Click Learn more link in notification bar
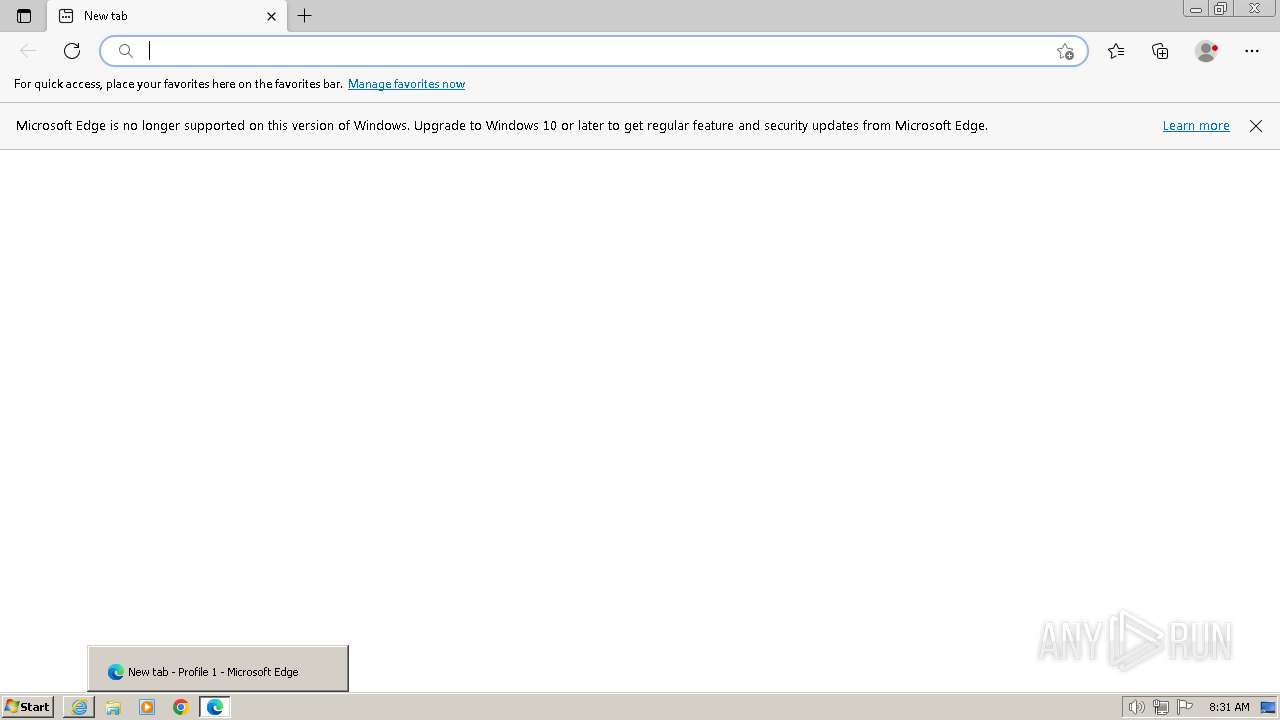Screen dimensions: 1280x720 [x=1196, y=126]
